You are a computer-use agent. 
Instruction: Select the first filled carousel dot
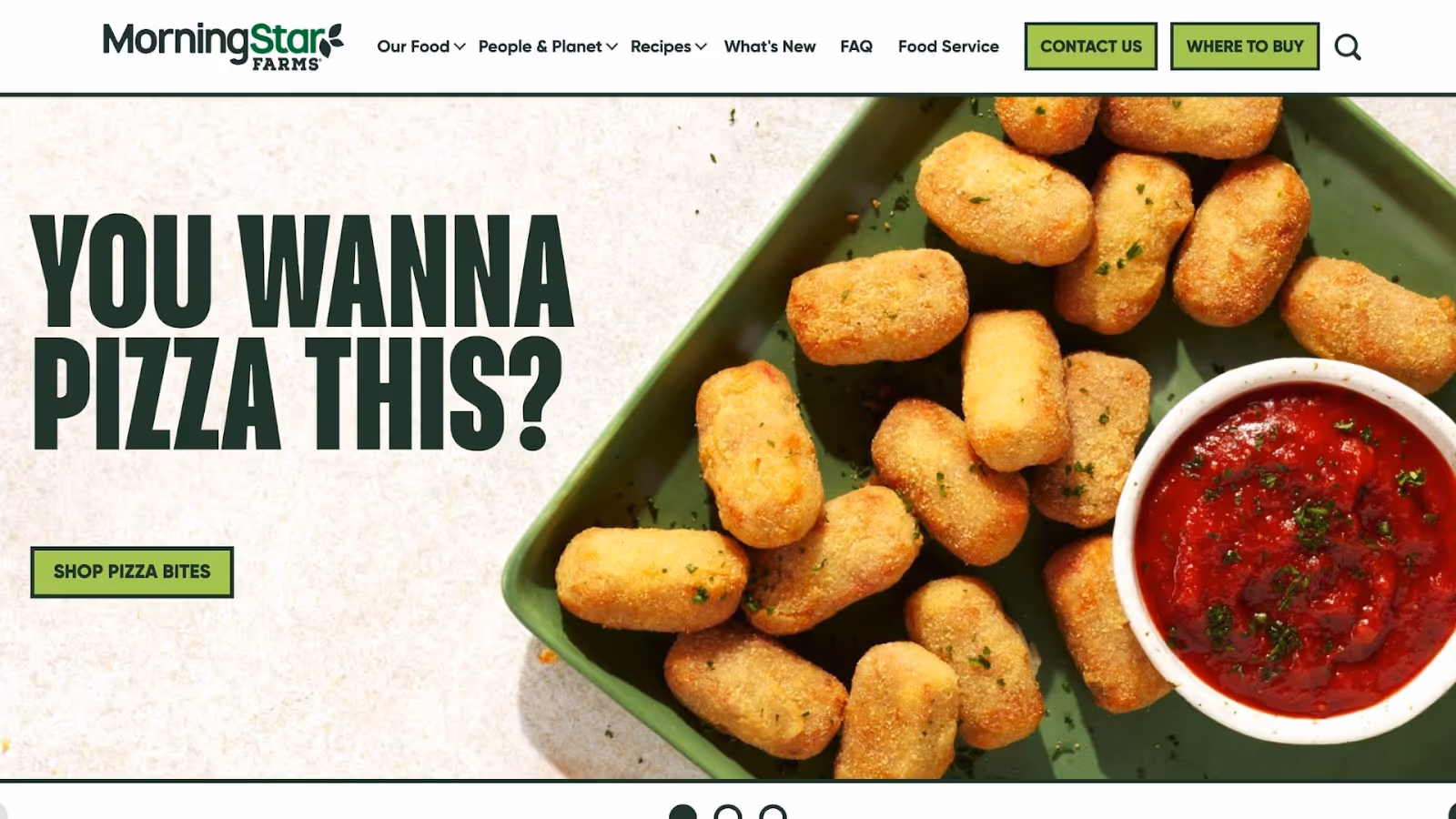[682, 812]
